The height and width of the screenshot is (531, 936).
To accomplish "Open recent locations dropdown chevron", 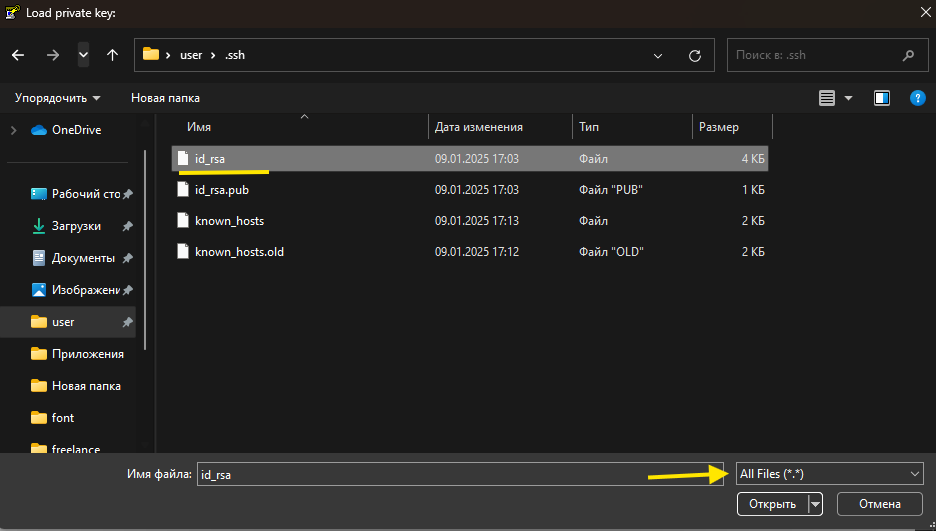I will 84,55.
